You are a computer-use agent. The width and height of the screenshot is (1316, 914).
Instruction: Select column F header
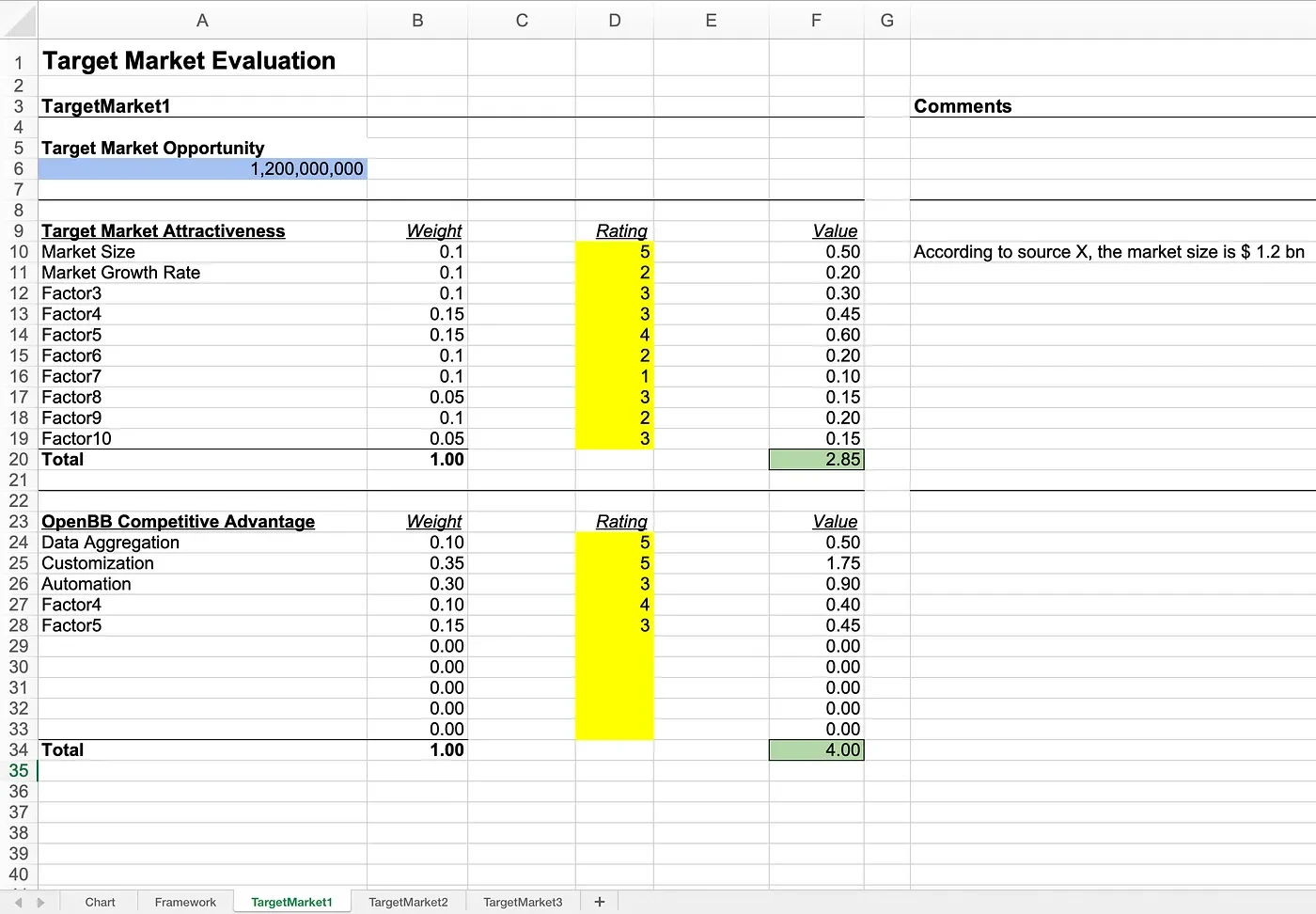pyautogui.click(x=816, y=20)
